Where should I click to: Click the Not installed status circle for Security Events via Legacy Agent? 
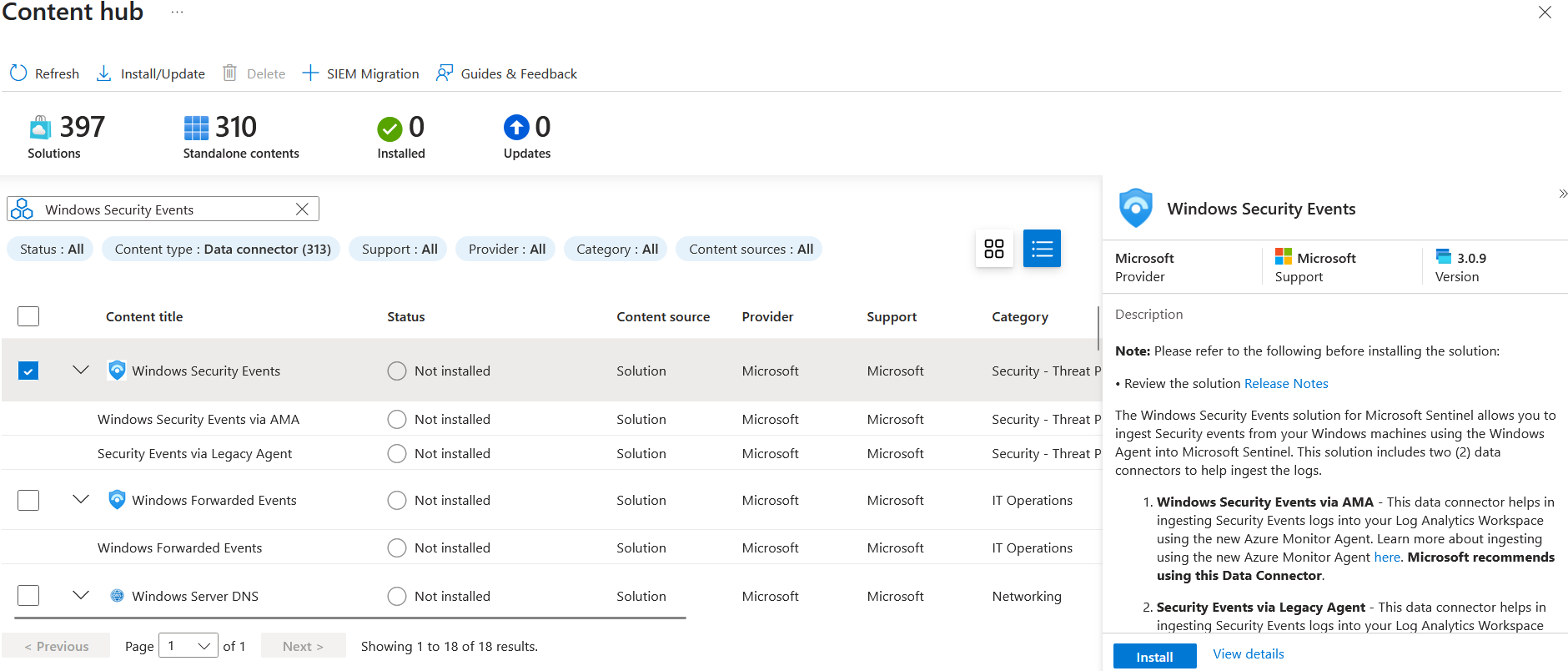[x=397, y=453]
